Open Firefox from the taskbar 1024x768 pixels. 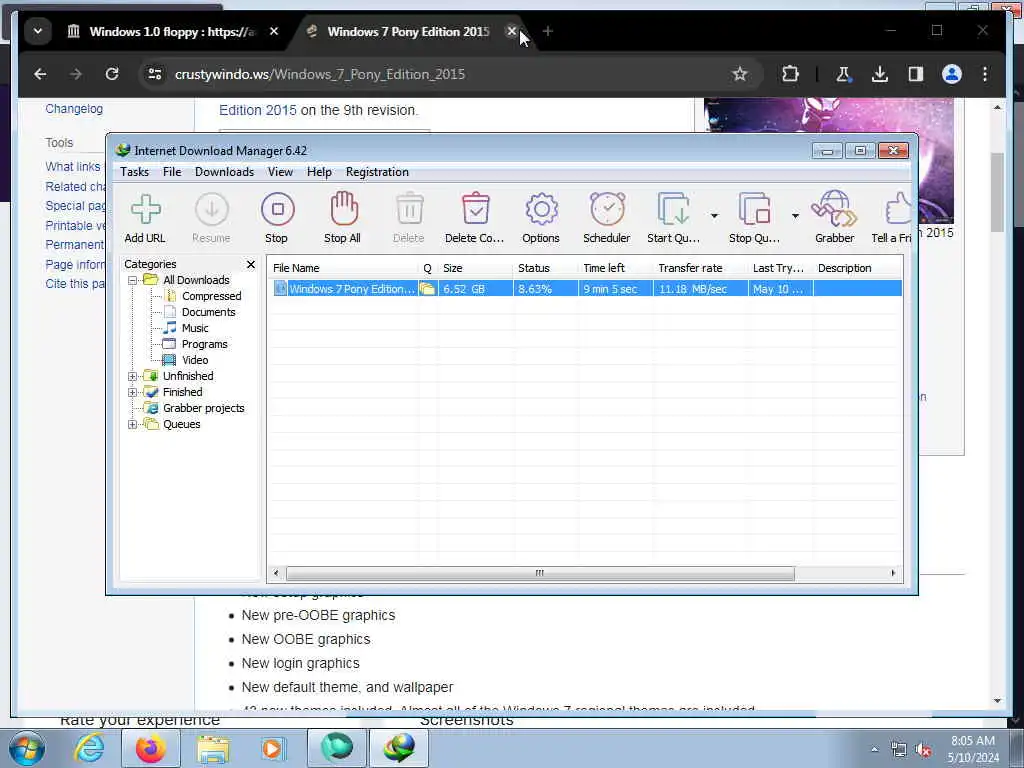(x=150, y=748)
